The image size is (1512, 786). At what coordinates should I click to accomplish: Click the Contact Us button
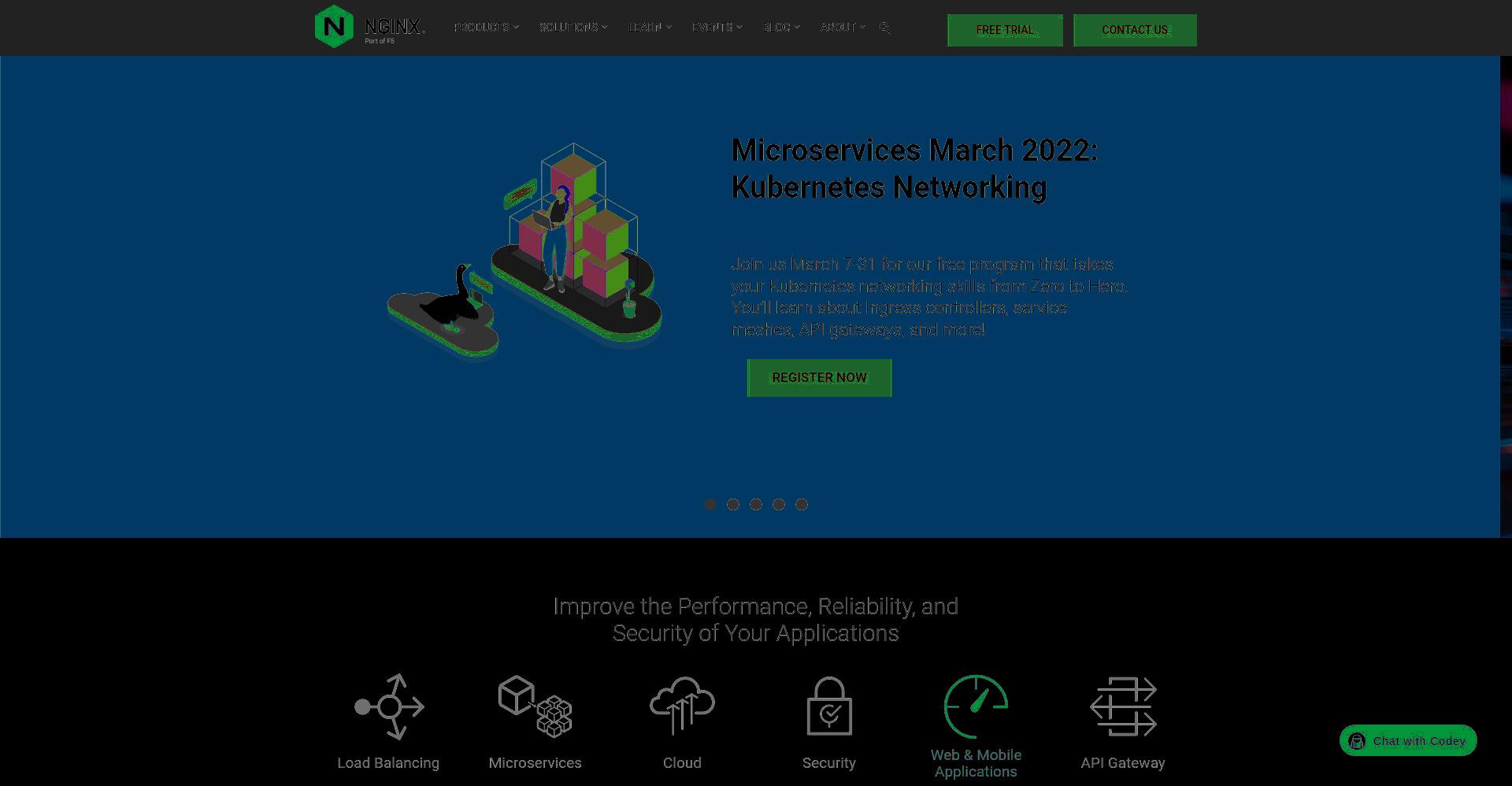[x=1135, y=30]
